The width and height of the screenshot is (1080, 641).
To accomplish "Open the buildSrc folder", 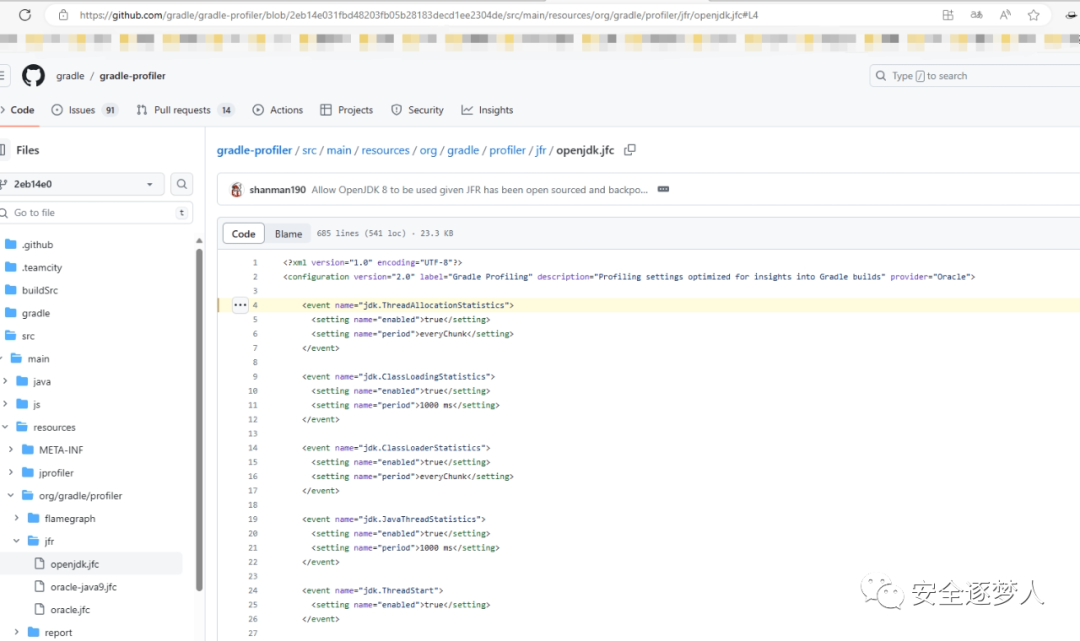I will click(x=39, y=290).
